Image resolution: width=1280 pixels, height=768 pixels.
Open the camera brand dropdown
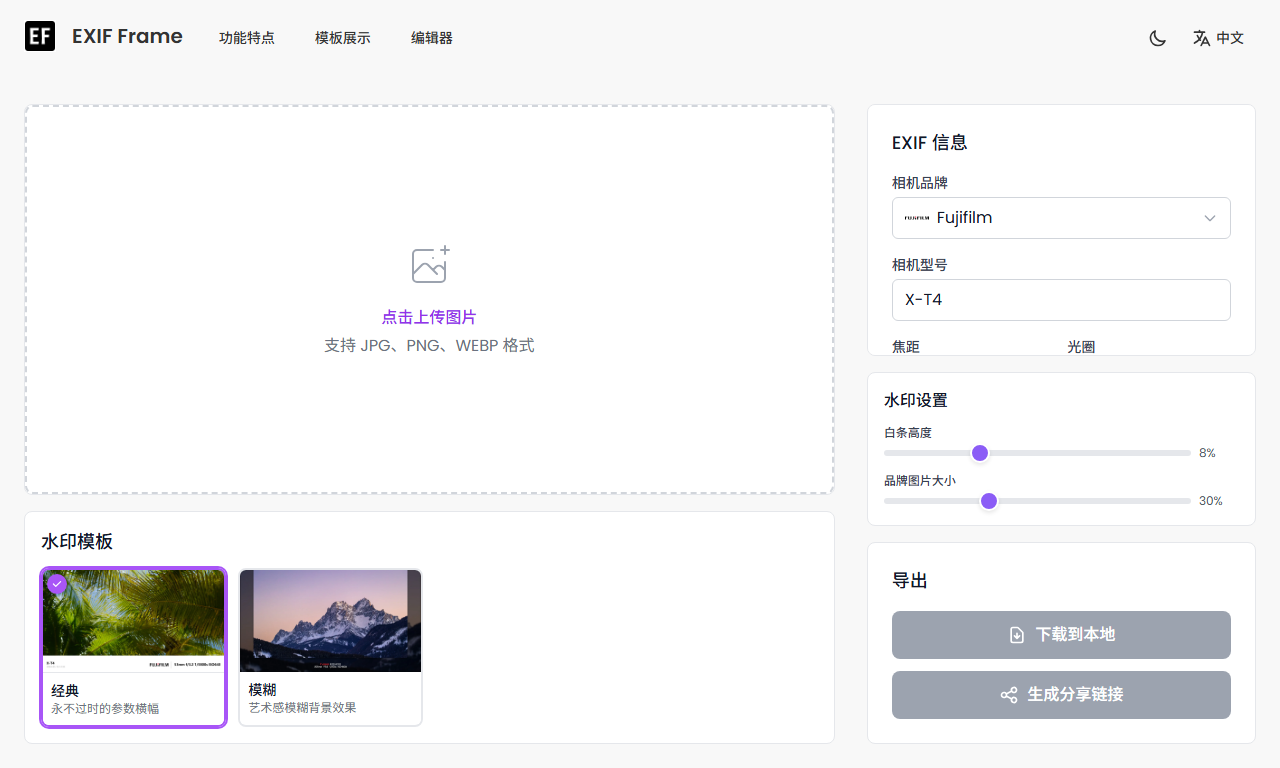tap(1061, 218)
